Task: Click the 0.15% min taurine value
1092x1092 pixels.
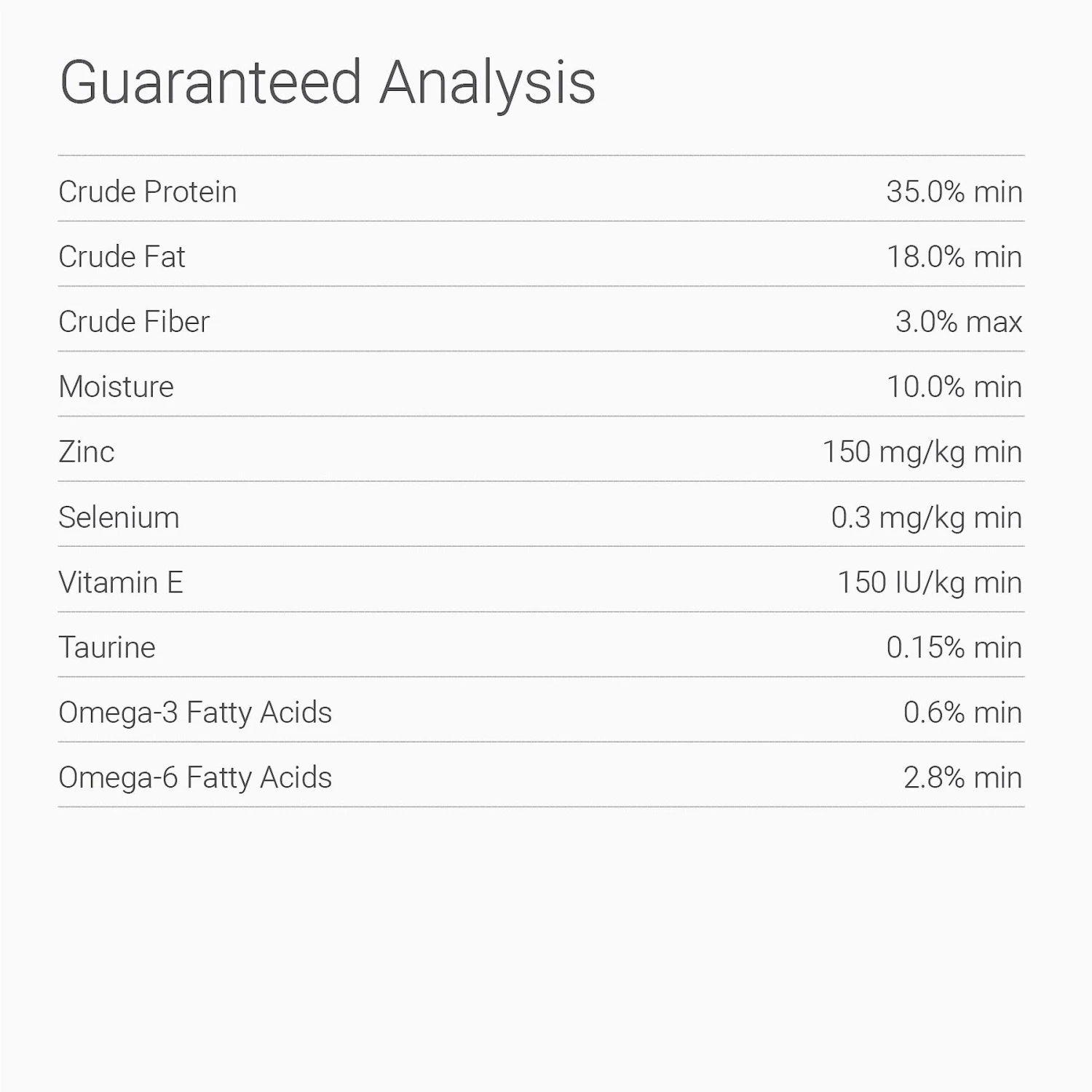Action: (x=954, y=647)
